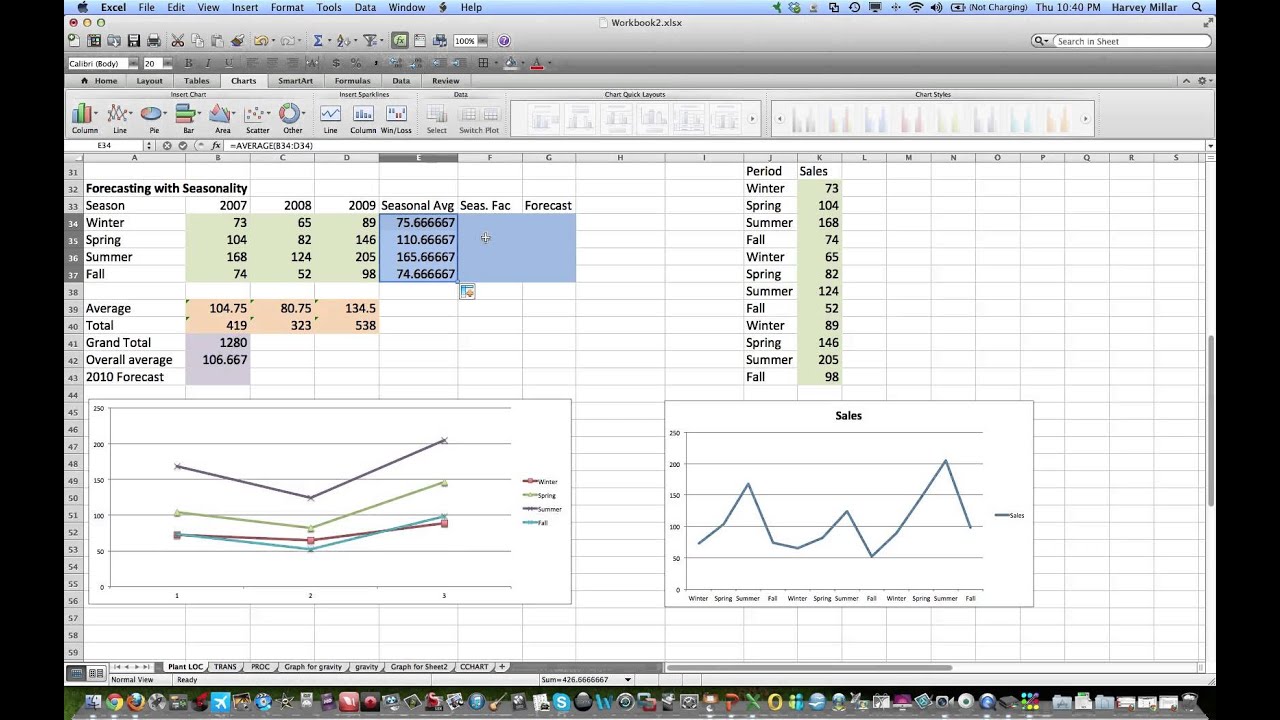Select cell containing 106.667 Overall average
The height and width of the screenshot is (720, 1280).
point(218,360)
